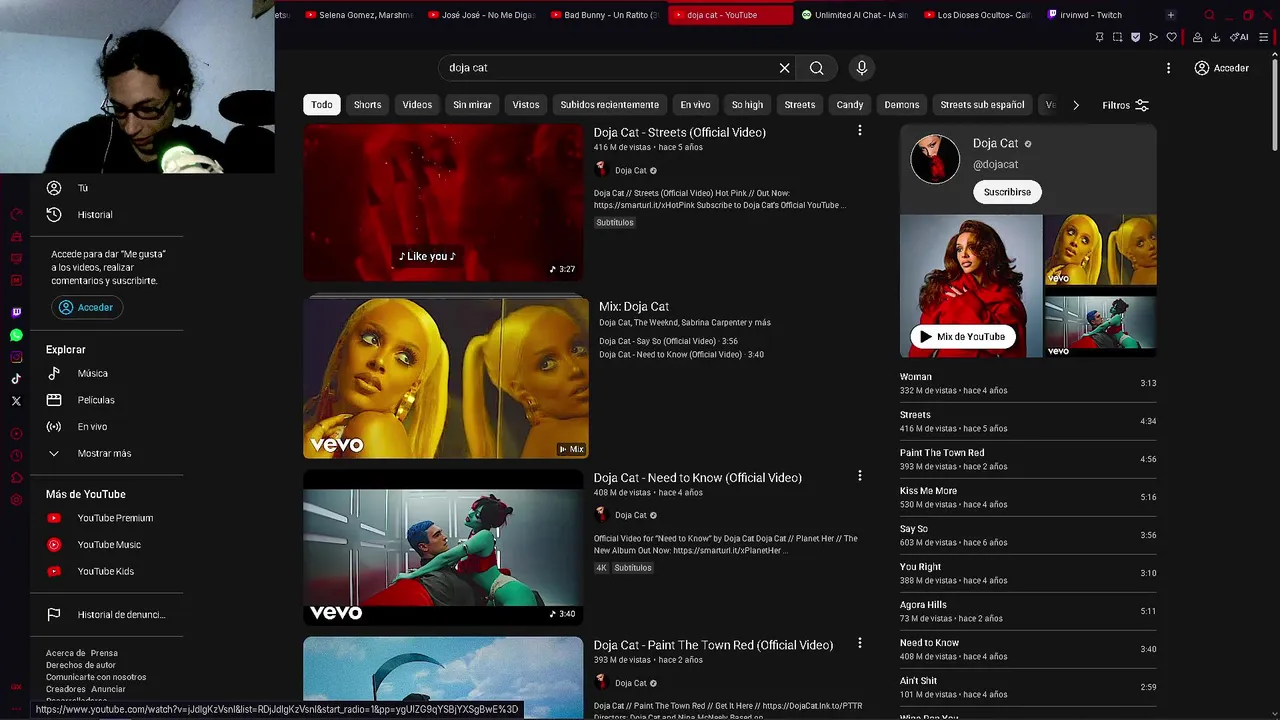Click Acceder button in the top right
This screenshot has width=1280, height=720.
pos(1221,68)
